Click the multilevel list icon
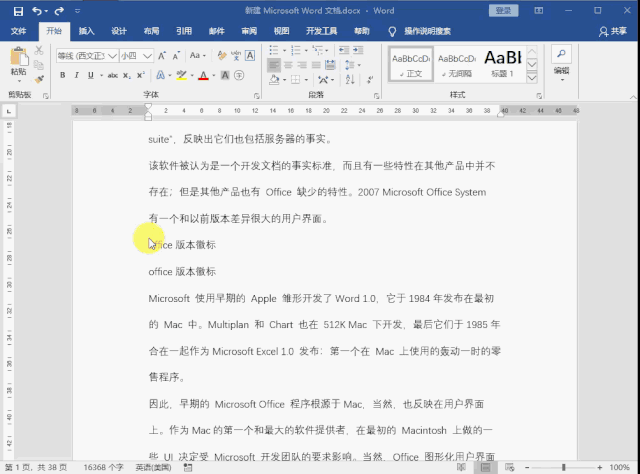Image resolution: width=640 pixels, height=474 pixels. point(318,50)
